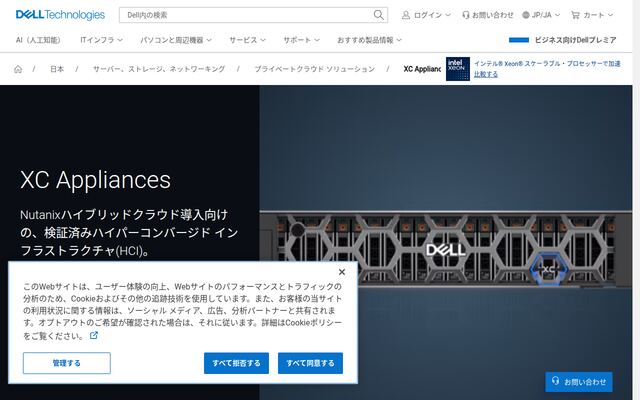Expand the サポート menu
This screenshot has height=400, width=640.
point(301,40)
